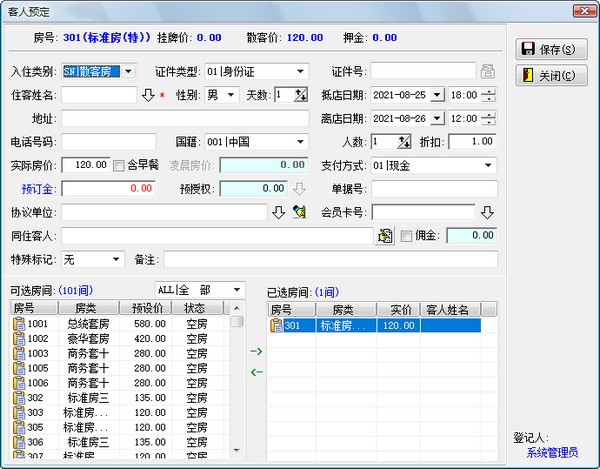The image size is (600, 469).
Task: Remove room with left green arrow
Action: pos(256,372)
